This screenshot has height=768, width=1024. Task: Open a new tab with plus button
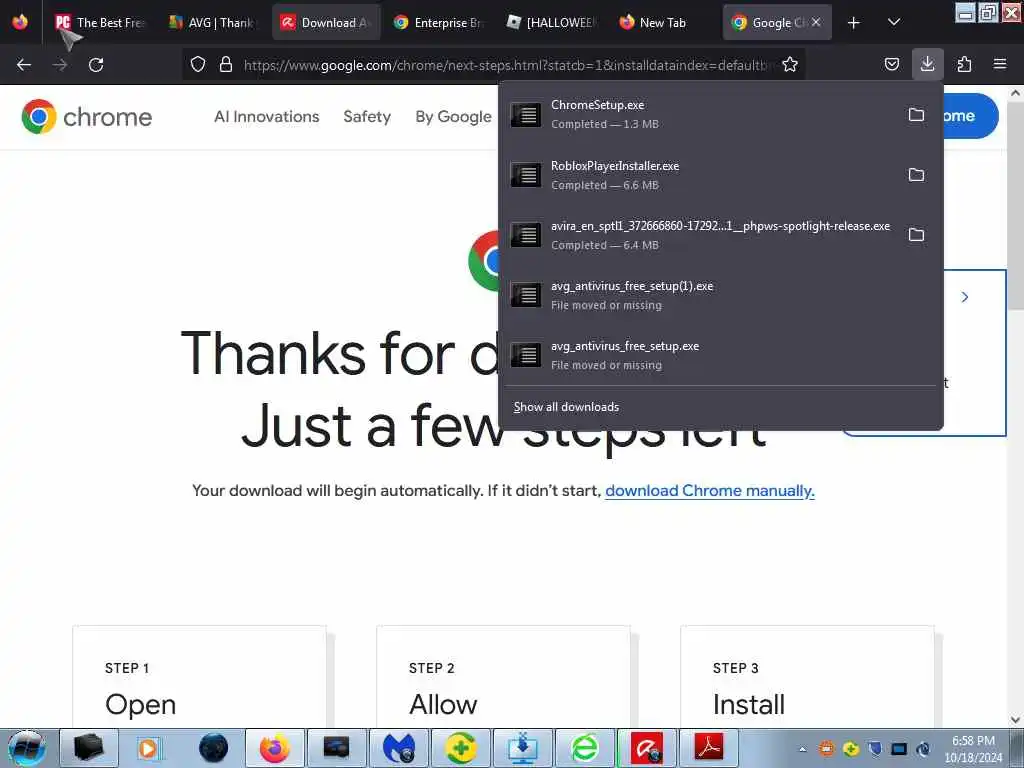tap(854, 23)
